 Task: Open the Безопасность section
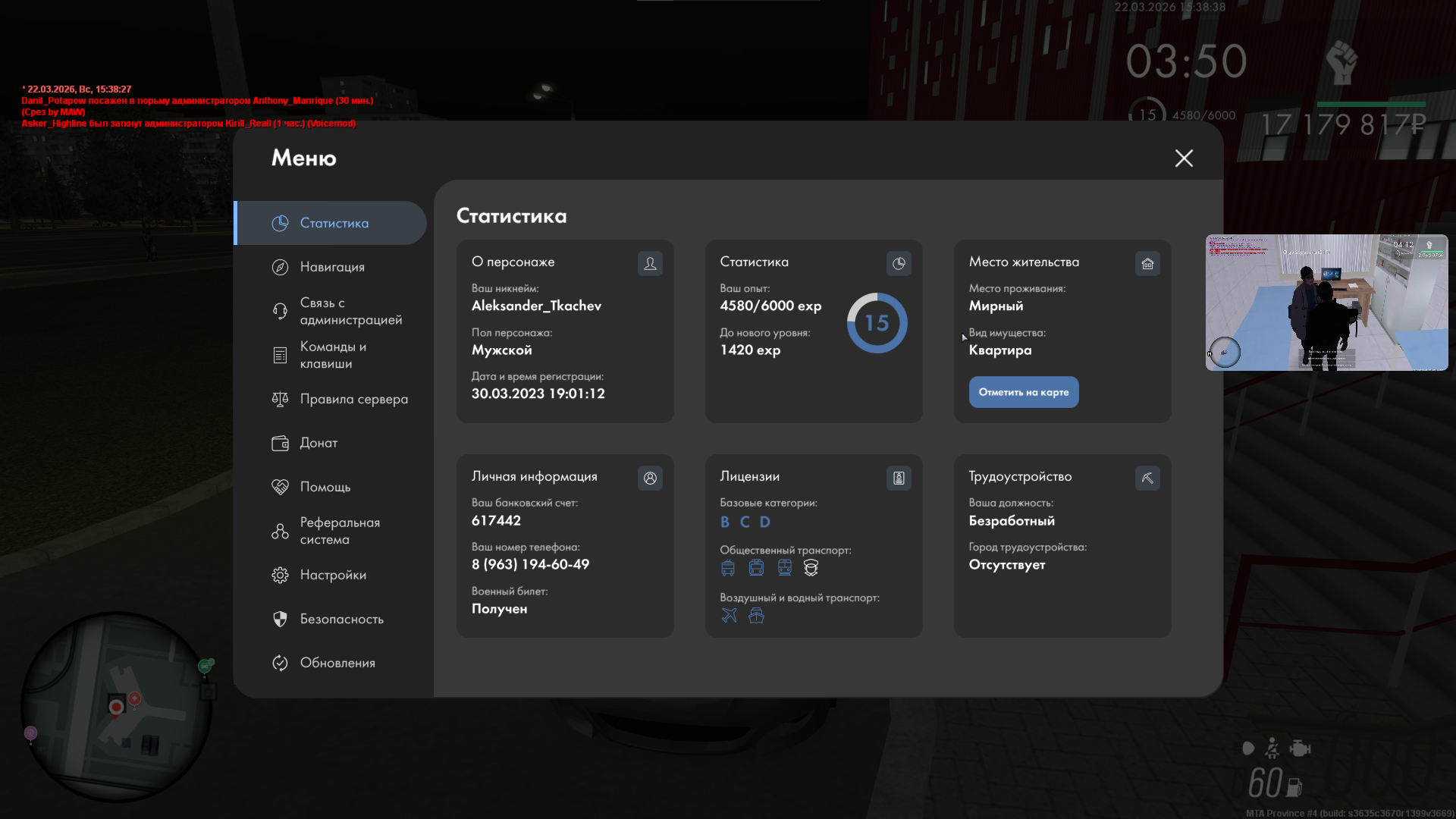[x=341, y=619]
